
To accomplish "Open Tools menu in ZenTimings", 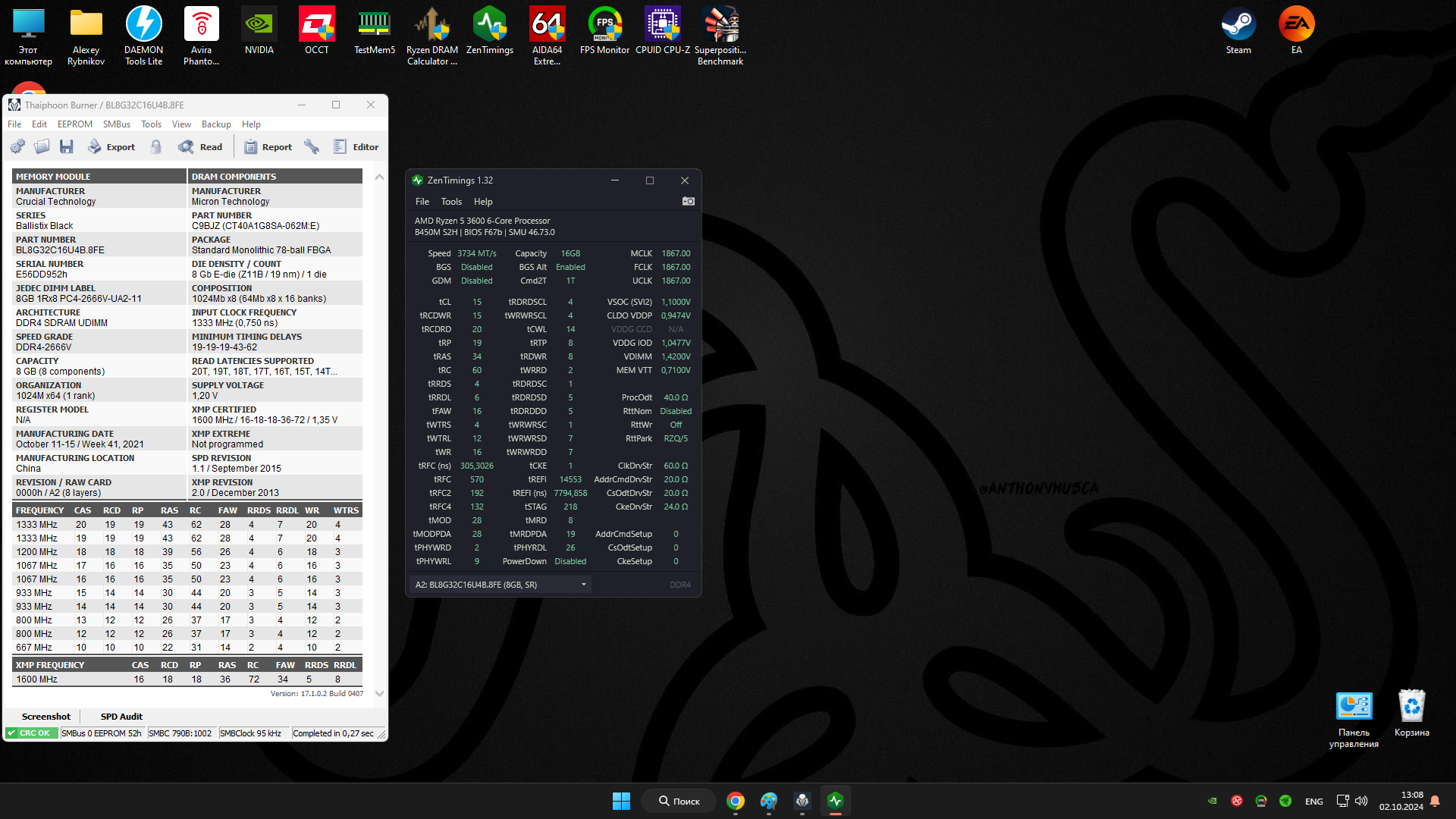I will (451, 202).
